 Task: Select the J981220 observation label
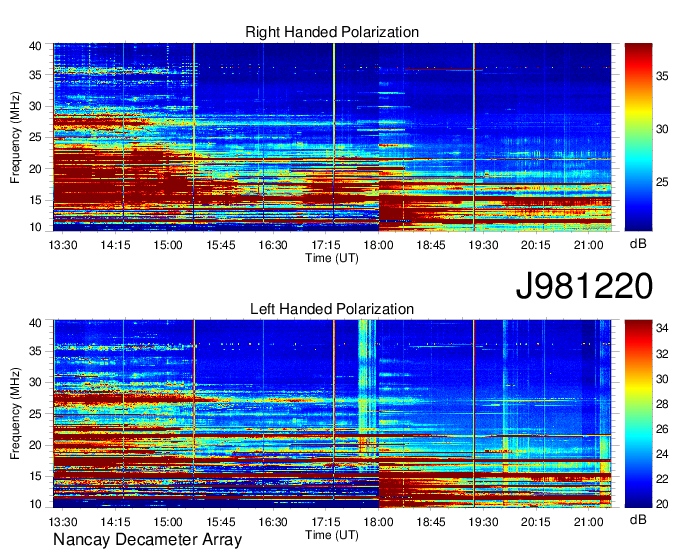(584, 286)
